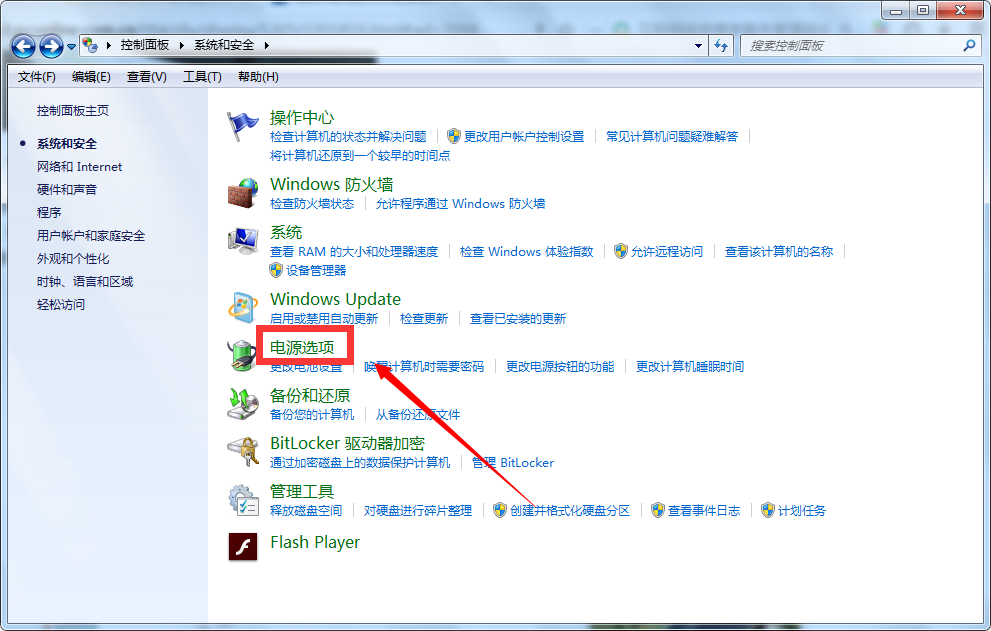
Task: Expand the arrow after 系统和安全 breadcrumb
Action: (x=266, y=45)
